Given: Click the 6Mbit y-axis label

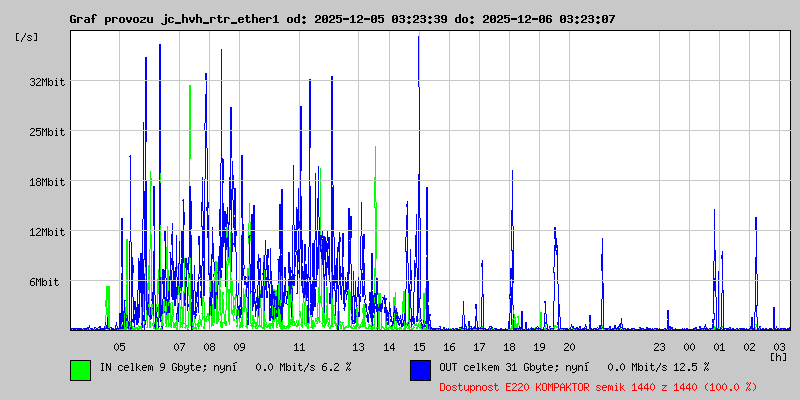Looking at the screenshot, I should pos(44,282).
